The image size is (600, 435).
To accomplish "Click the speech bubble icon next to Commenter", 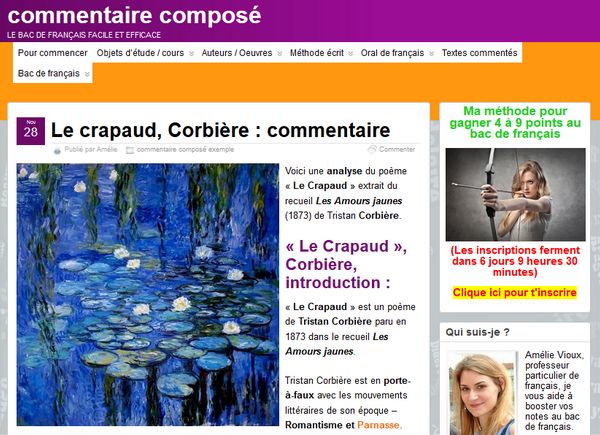I will [x=372, y=149].
